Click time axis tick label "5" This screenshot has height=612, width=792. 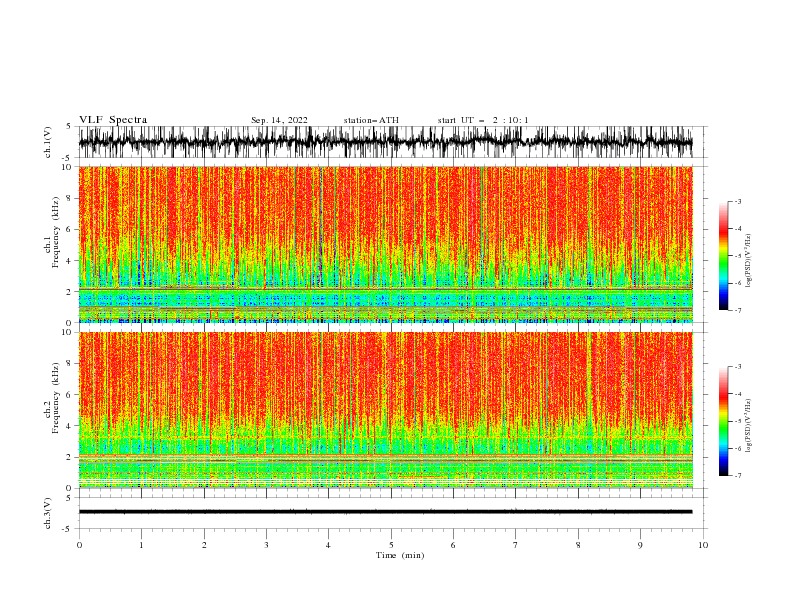click(x=391, y=545)
